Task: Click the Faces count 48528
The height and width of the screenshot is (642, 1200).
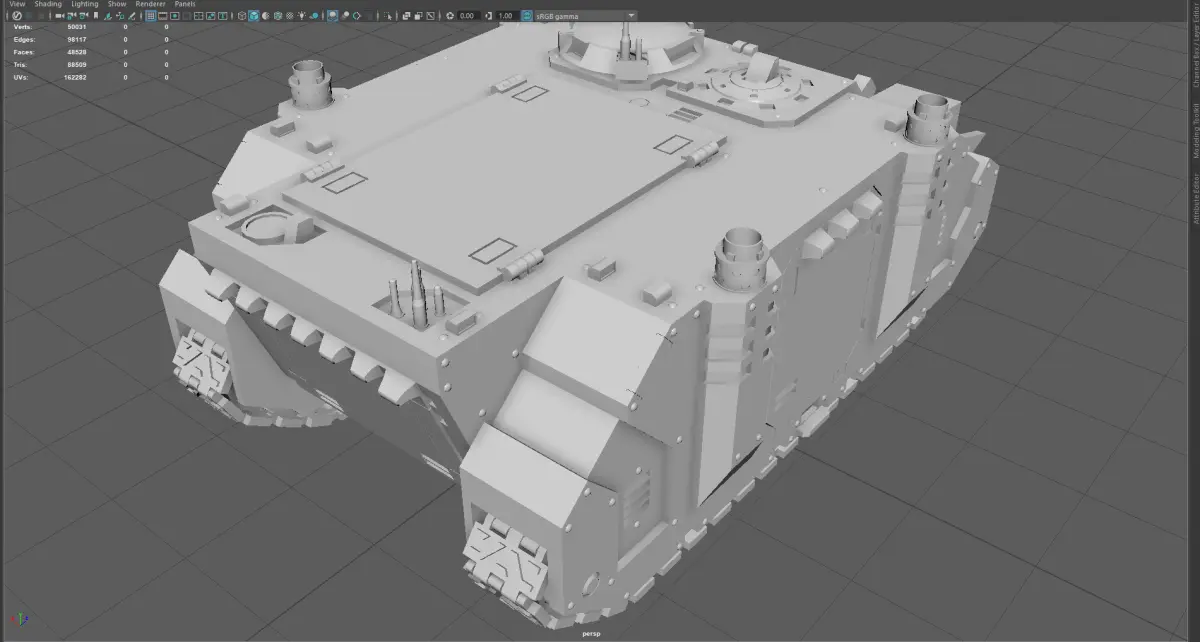Action: coord(77,51)
